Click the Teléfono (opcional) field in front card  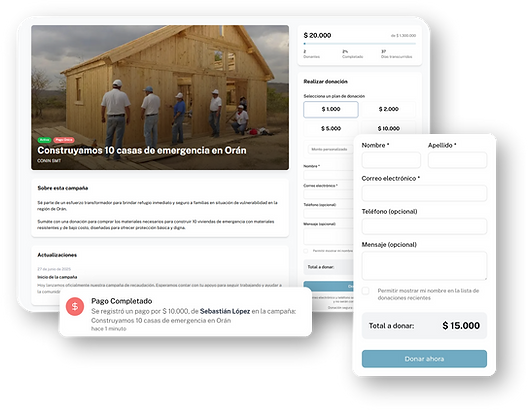[424, 226]
